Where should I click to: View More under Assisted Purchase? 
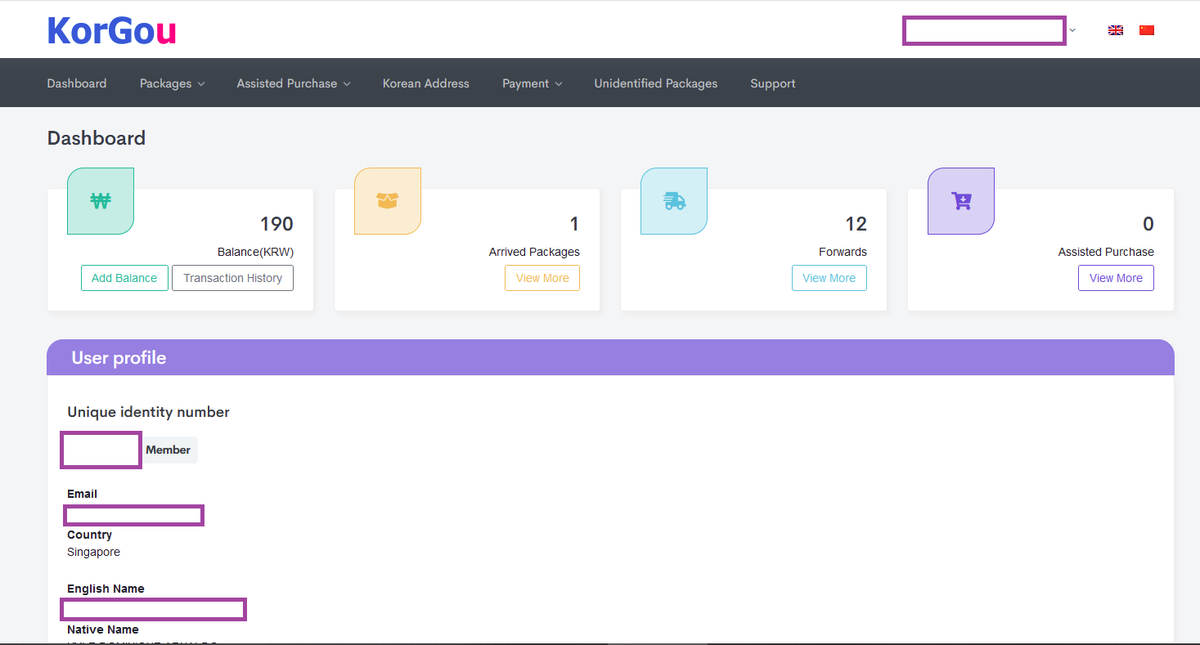[1116, 278]
